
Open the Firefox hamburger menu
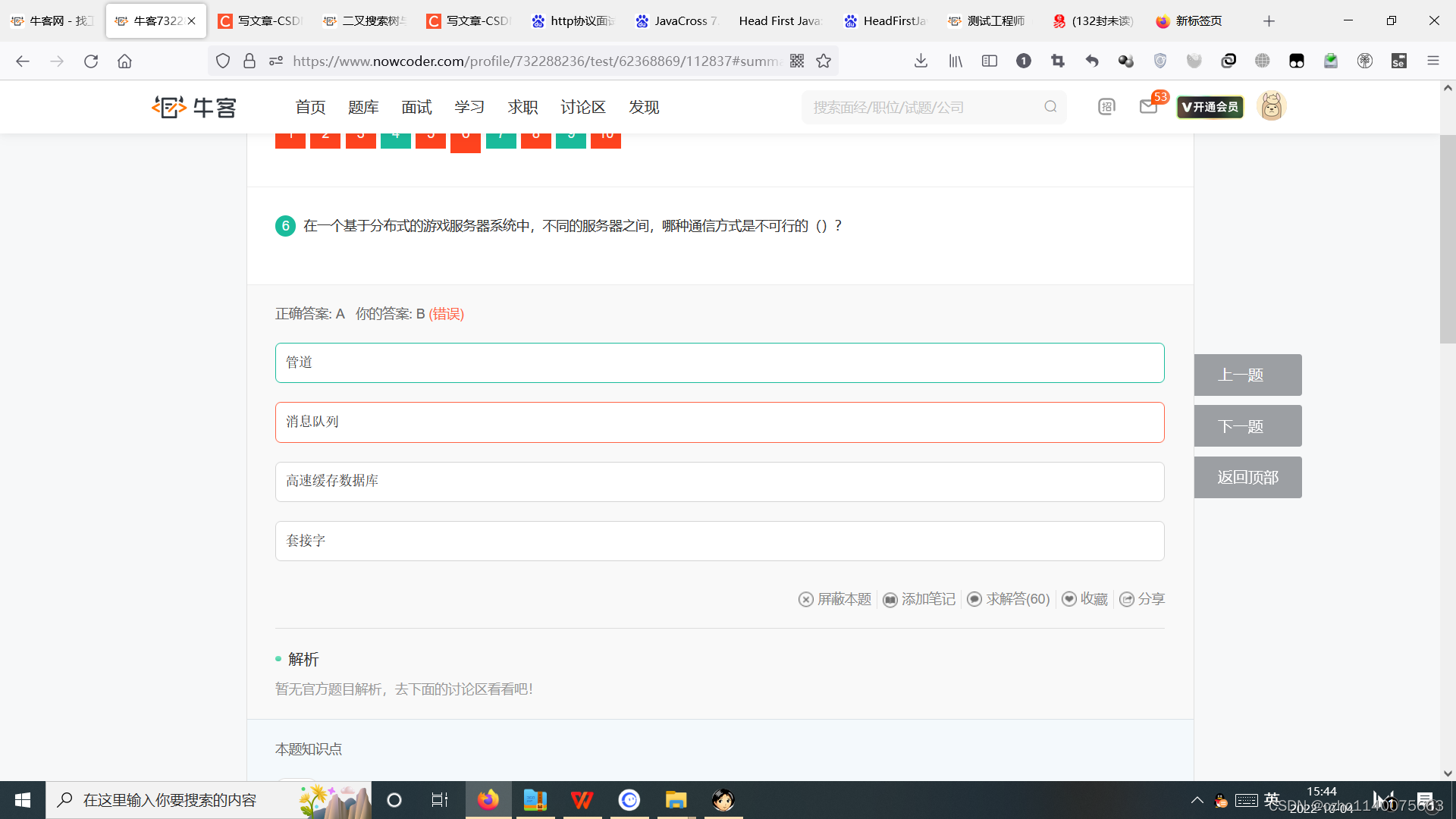click(x=1433, y=61)
